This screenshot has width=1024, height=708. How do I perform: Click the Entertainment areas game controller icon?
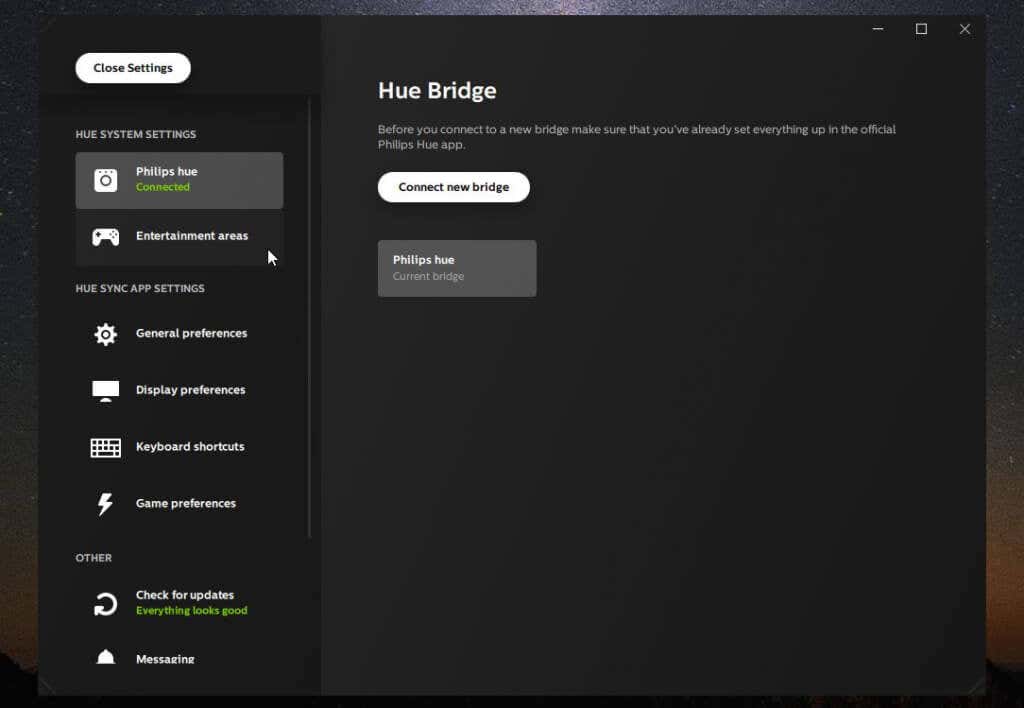(105, 236)
